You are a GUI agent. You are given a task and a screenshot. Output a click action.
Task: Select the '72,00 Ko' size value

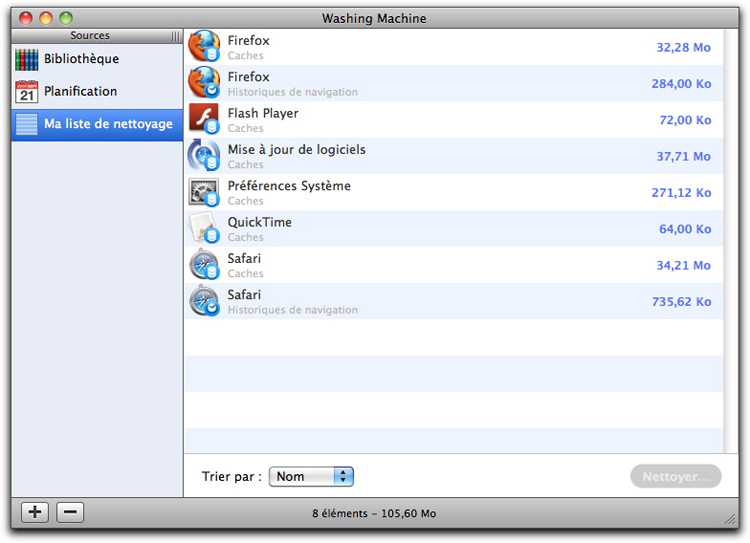pos(685,120)
